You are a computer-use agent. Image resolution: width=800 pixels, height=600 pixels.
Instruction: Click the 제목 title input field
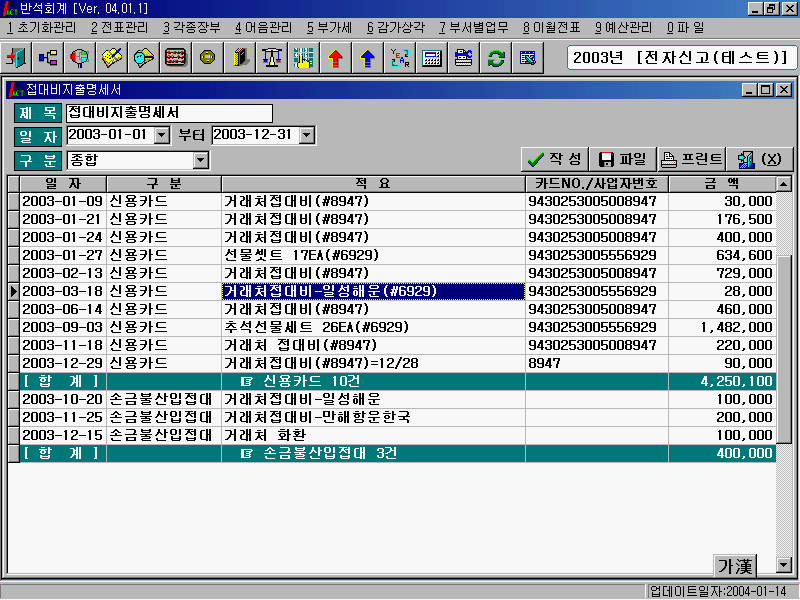click(169, 113)
